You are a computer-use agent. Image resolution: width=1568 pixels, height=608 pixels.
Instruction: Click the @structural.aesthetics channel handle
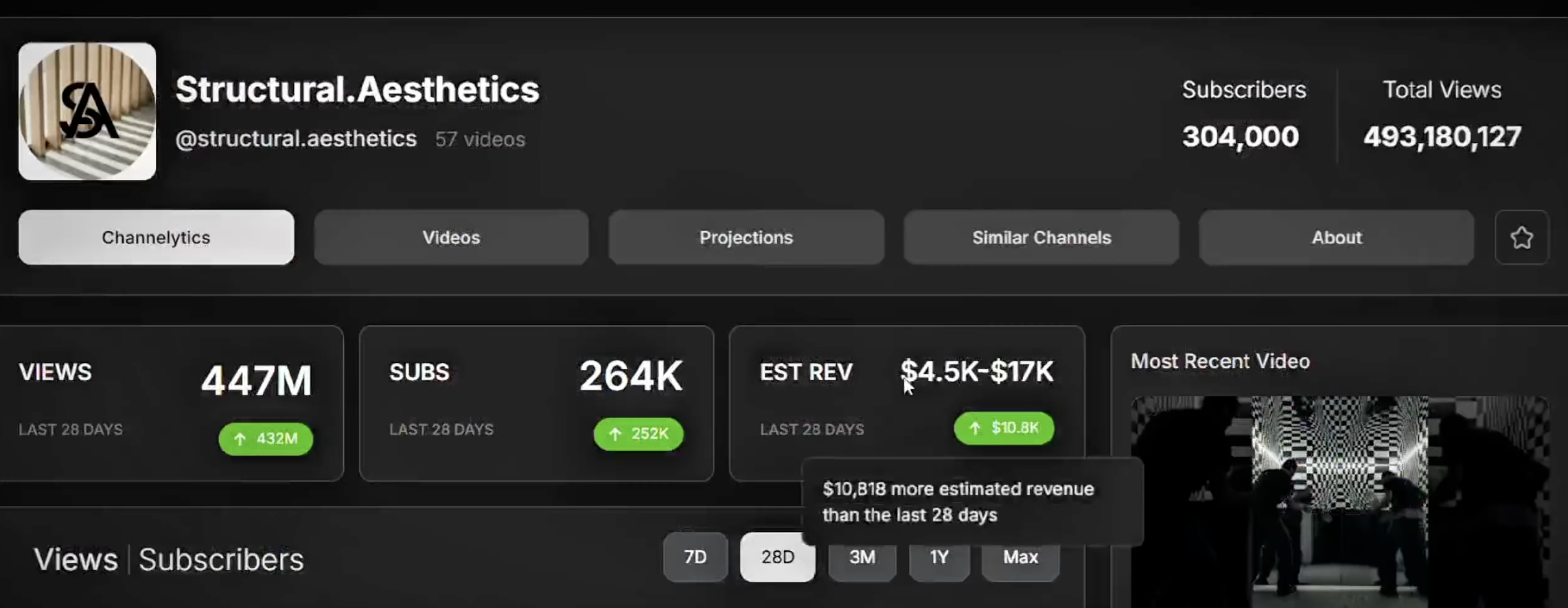[296, 139]
